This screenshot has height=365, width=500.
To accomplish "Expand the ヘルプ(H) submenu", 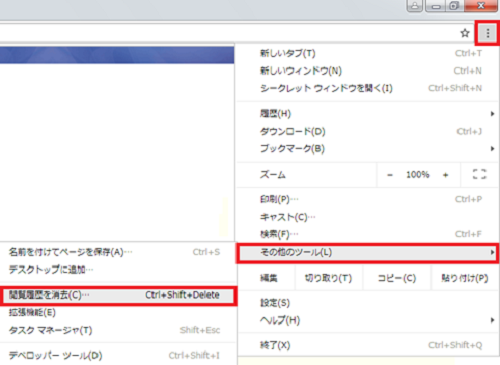I will point(367,320).
